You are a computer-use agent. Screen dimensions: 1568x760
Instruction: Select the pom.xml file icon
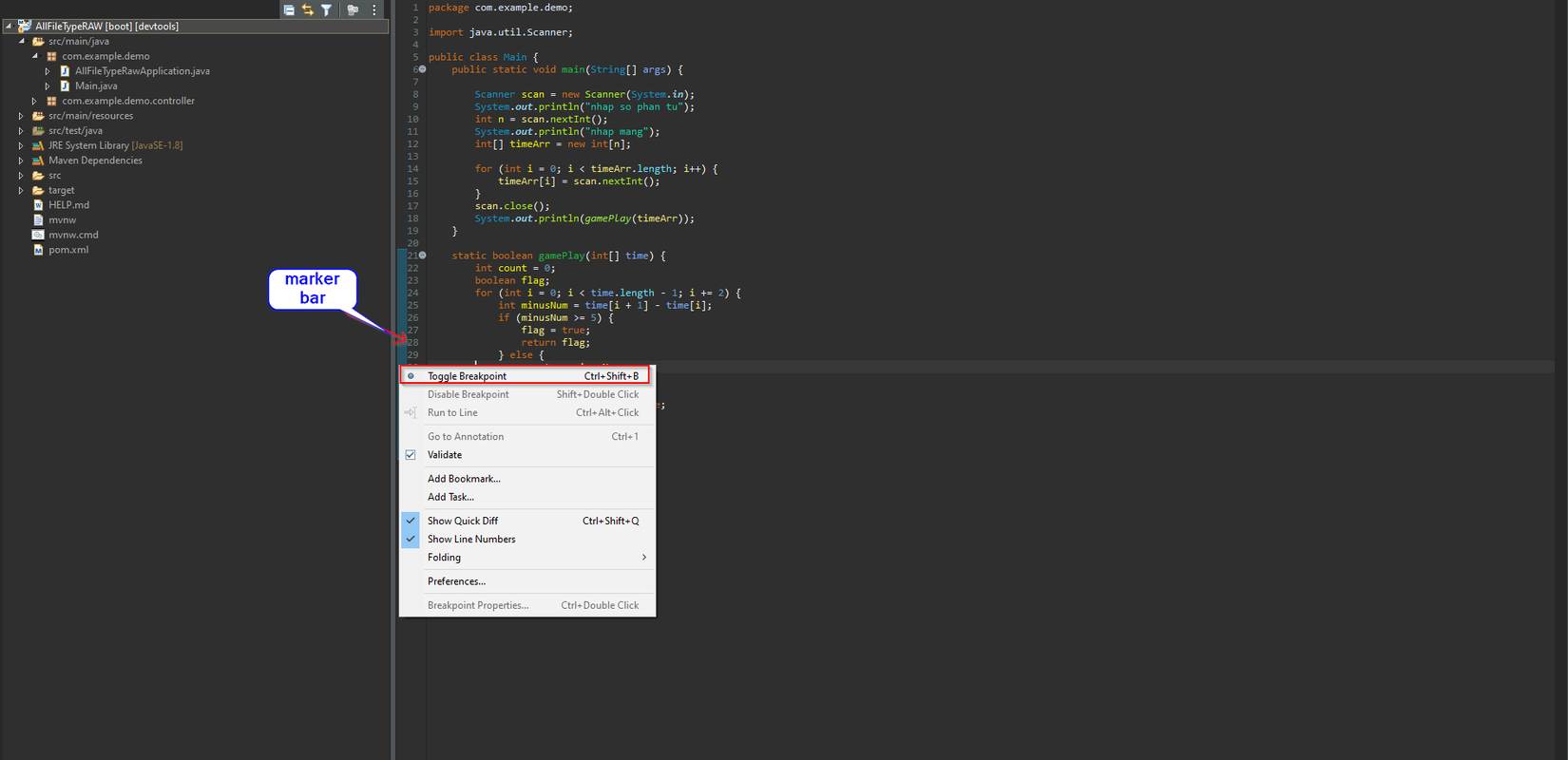tap(38, 250)
